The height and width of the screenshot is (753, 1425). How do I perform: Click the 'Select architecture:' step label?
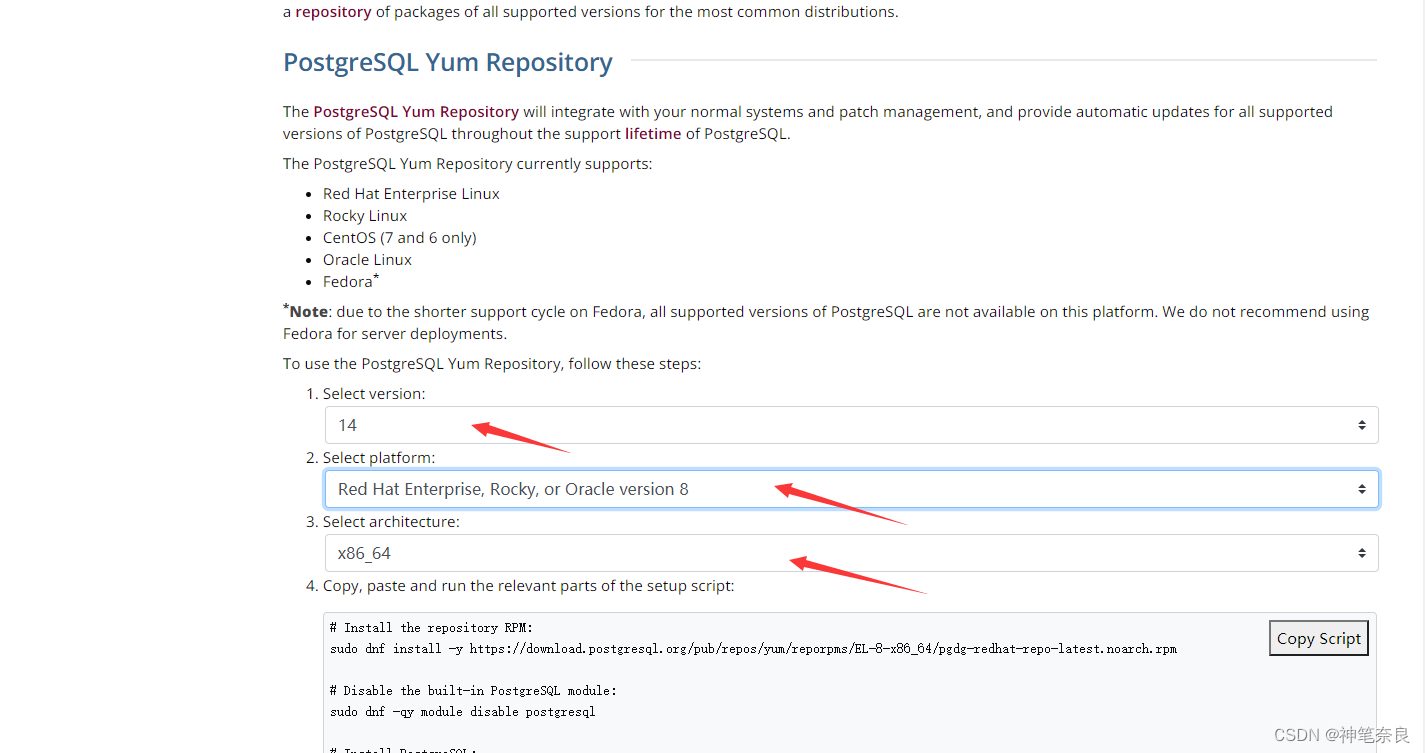coord(391,522)
